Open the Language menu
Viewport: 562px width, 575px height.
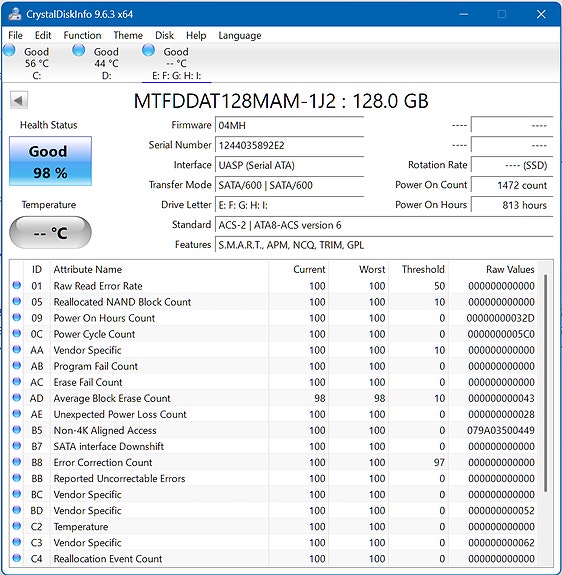coord(240,35)
